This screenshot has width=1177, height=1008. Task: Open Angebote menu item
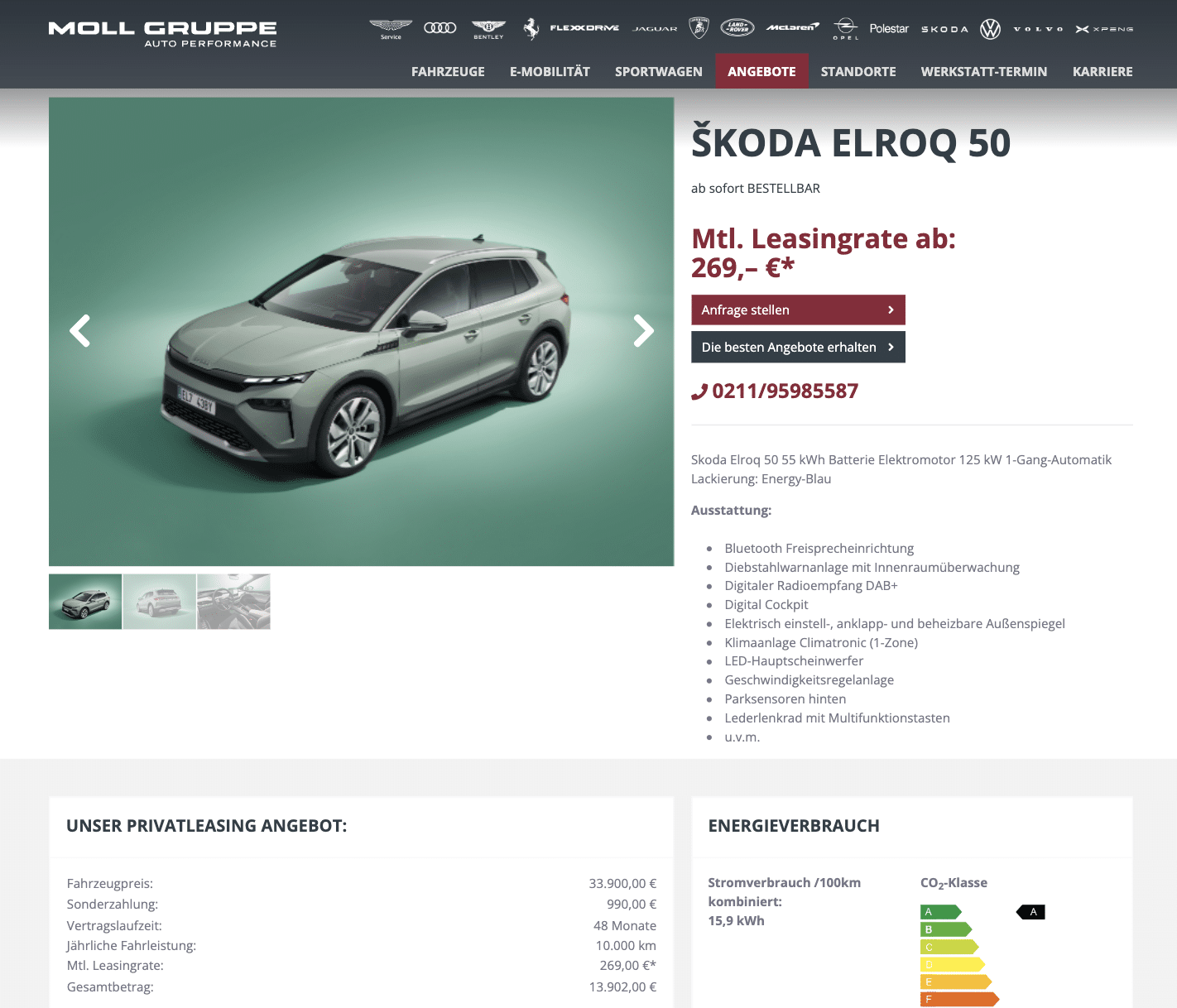coord(761,71)
